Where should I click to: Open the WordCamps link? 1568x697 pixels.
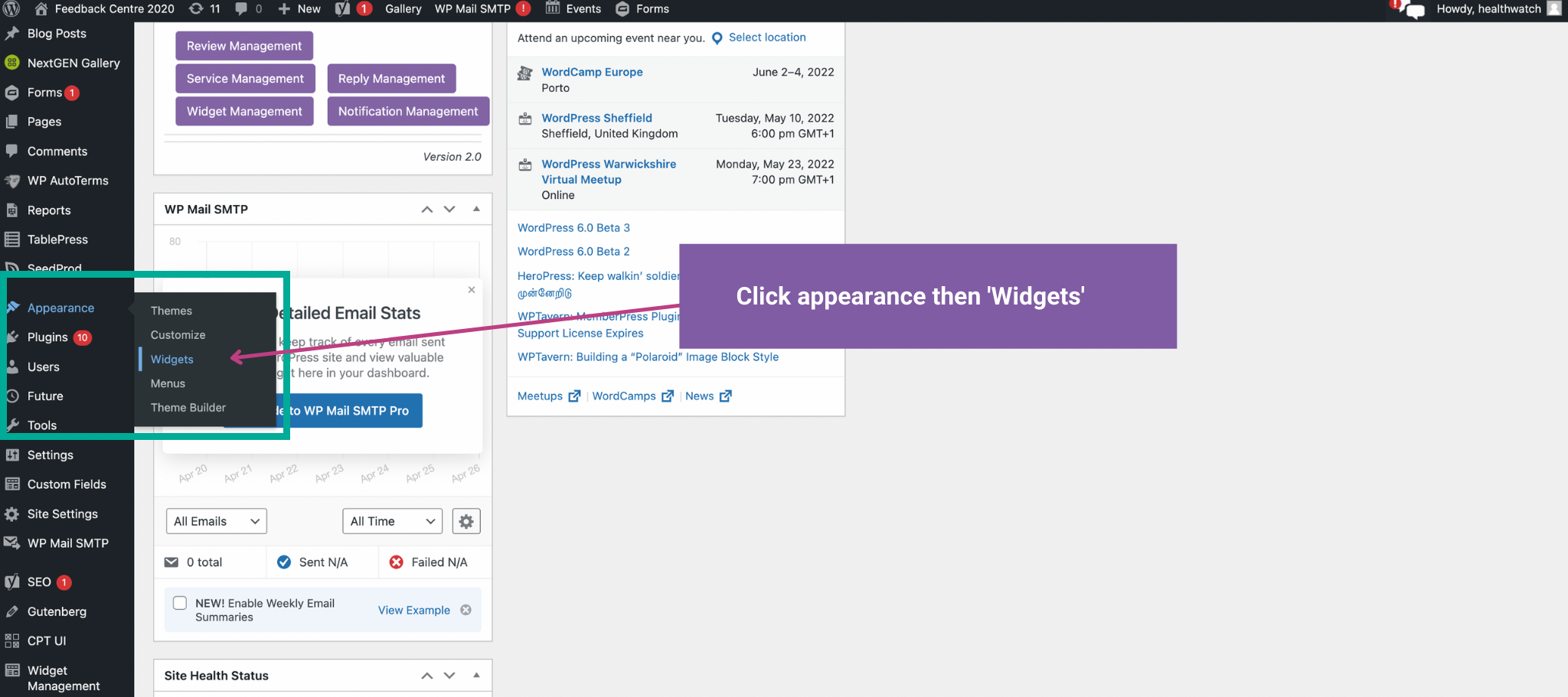click(624, 396)
